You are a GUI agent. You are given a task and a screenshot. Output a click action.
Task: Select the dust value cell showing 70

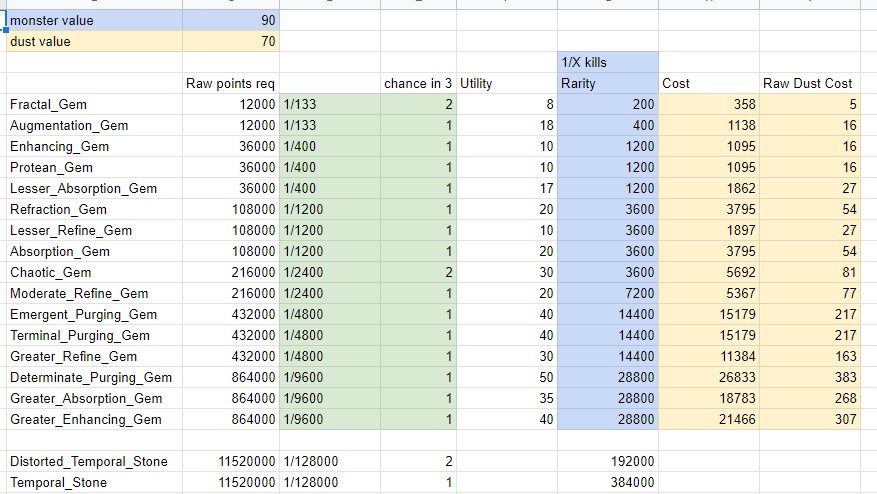tap(231, 41)
